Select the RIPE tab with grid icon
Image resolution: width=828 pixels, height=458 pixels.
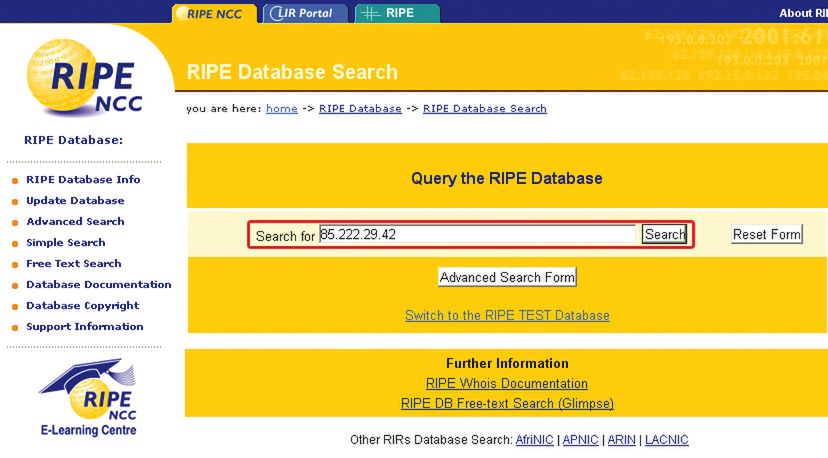point(397,13)
